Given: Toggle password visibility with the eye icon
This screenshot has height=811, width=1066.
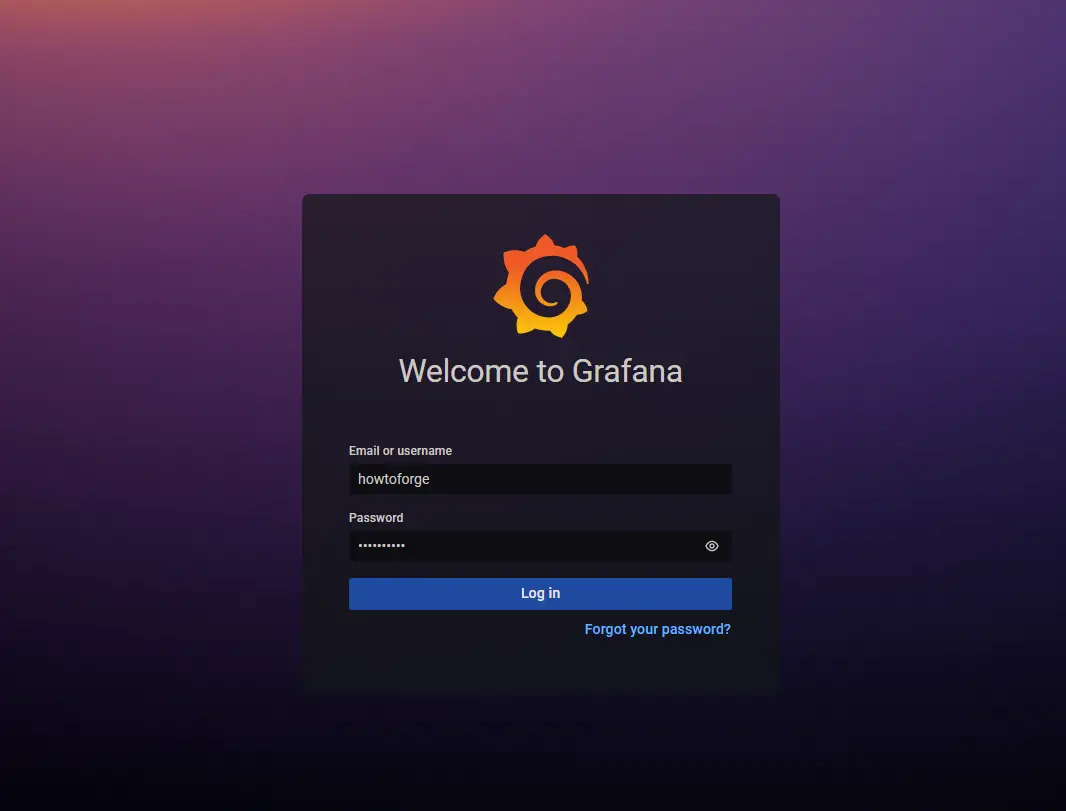Looking at the screenshot, I should (x=712, y=546).
